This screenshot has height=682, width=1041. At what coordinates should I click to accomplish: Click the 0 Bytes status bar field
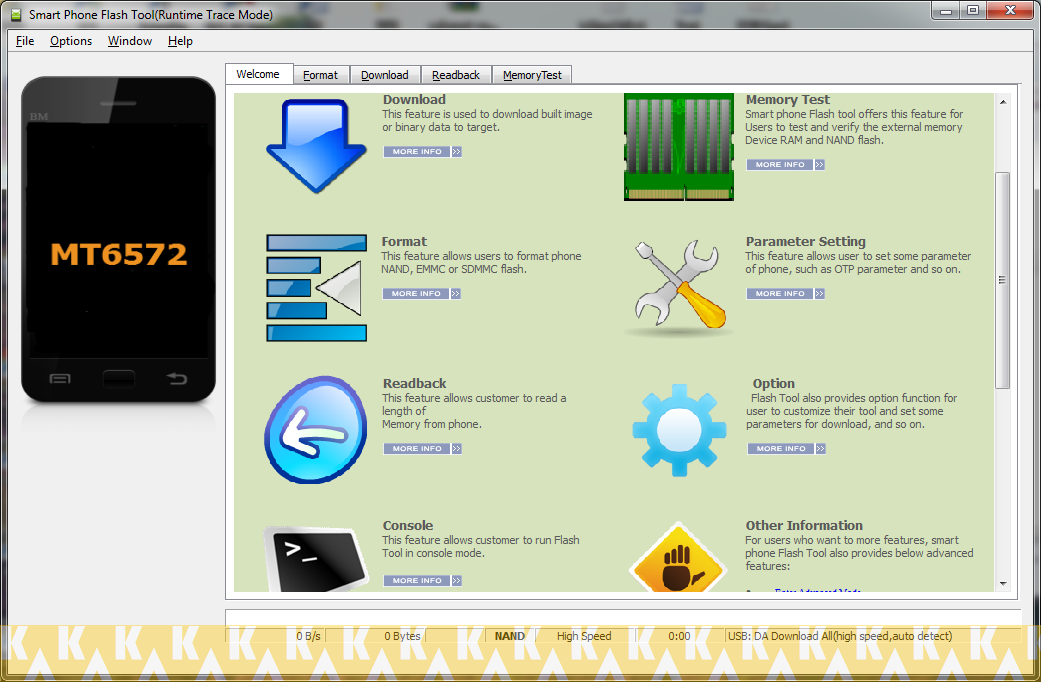pos(376,636)
